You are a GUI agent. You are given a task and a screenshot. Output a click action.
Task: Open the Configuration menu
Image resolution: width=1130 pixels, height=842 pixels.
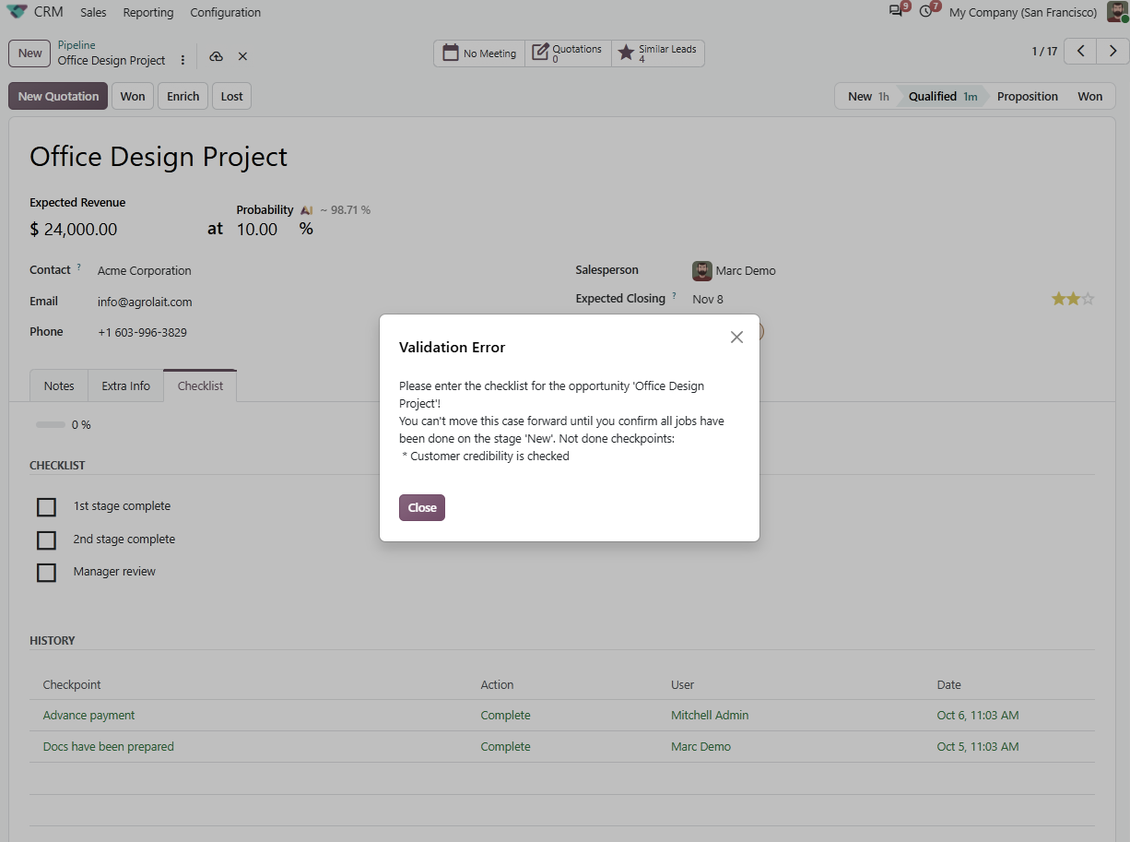coord(226,12)
